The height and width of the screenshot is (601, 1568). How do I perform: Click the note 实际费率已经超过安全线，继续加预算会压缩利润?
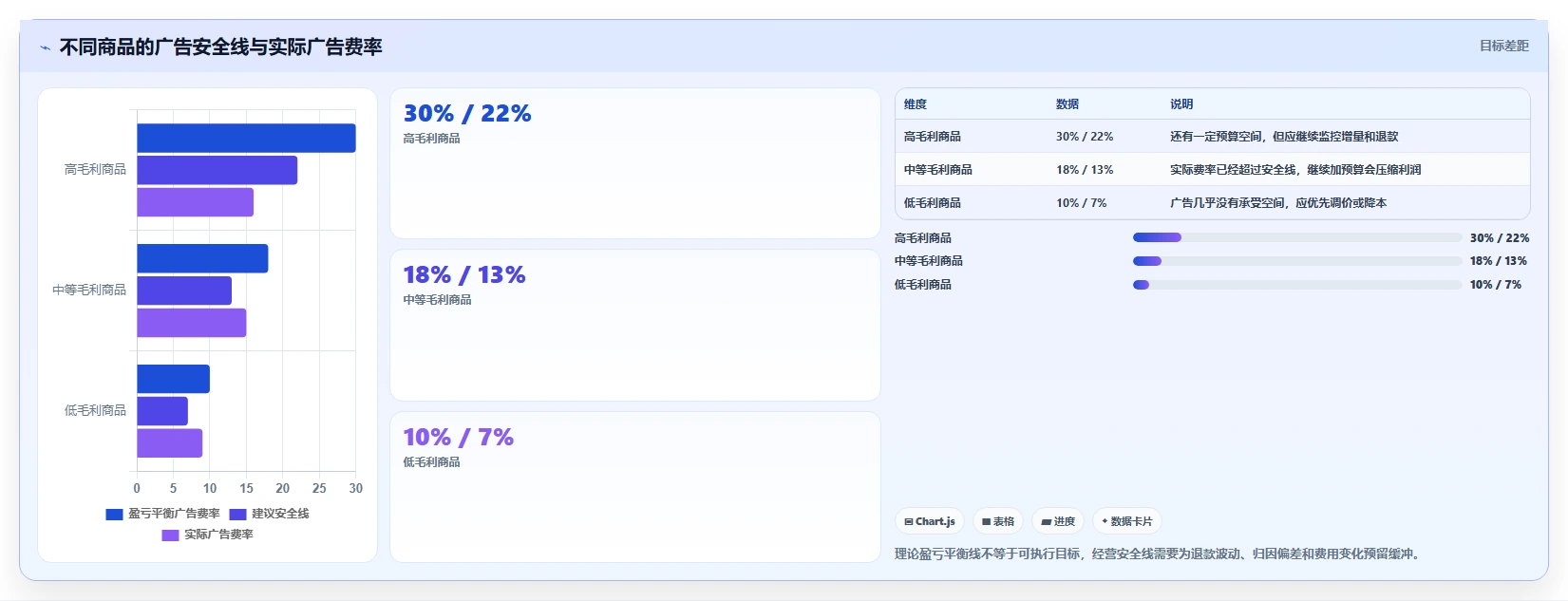[x=1295, y=170]
